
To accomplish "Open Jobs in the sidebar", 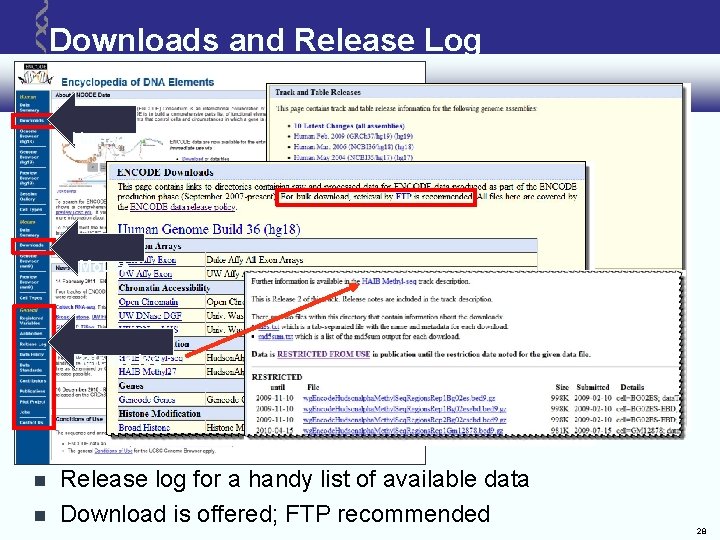I will 25,412.
